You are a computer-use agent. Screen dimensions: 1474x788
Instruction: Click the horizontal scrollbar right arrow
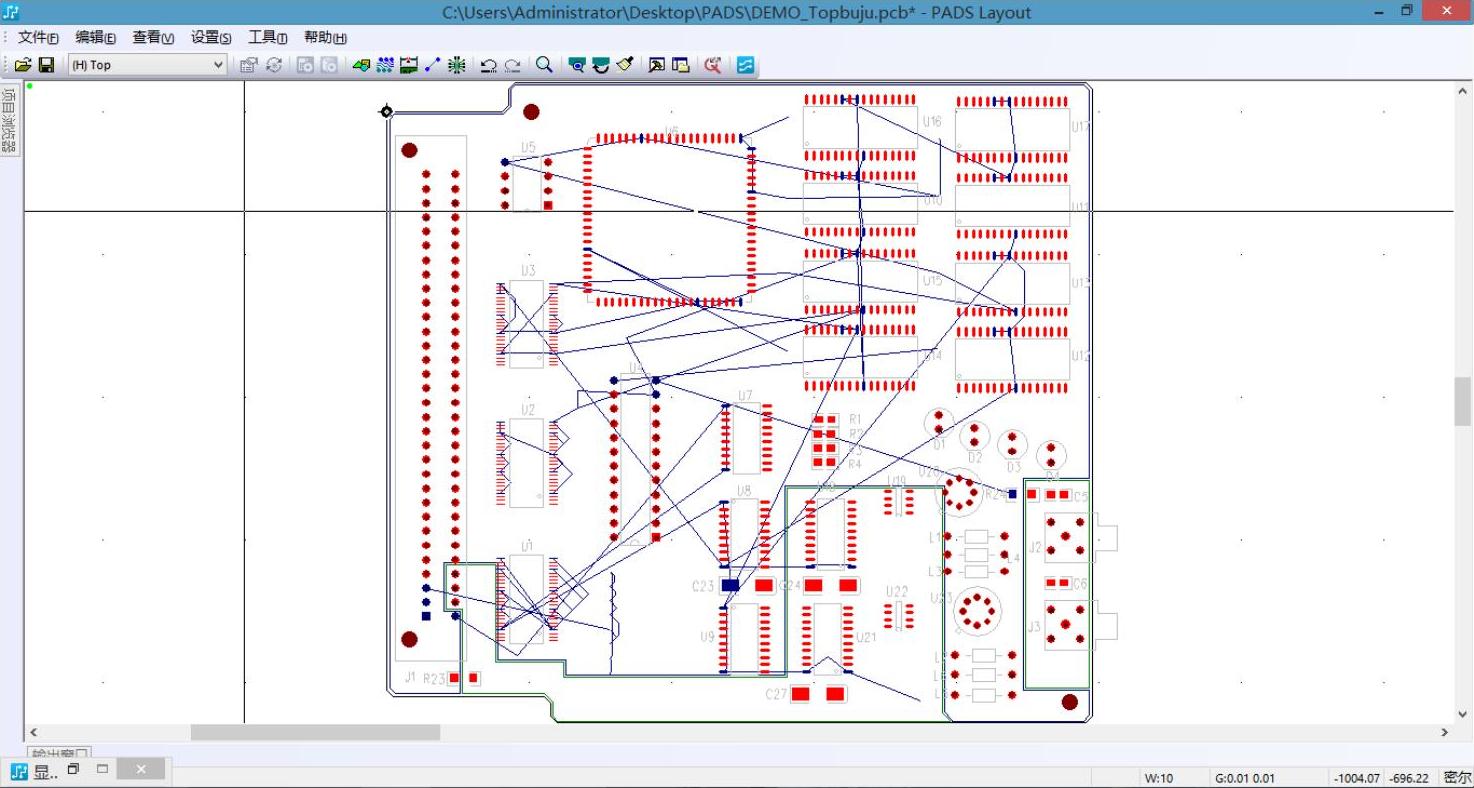(1444, 733)
